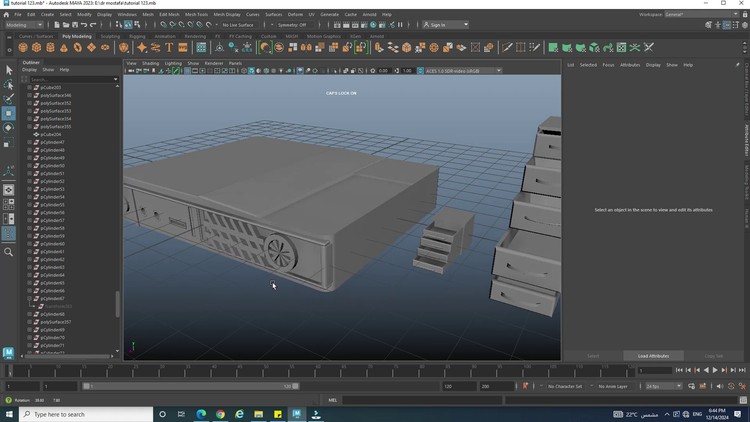
Task: Click the viewport gamma value field 1.00
Action: click(407, 71)
